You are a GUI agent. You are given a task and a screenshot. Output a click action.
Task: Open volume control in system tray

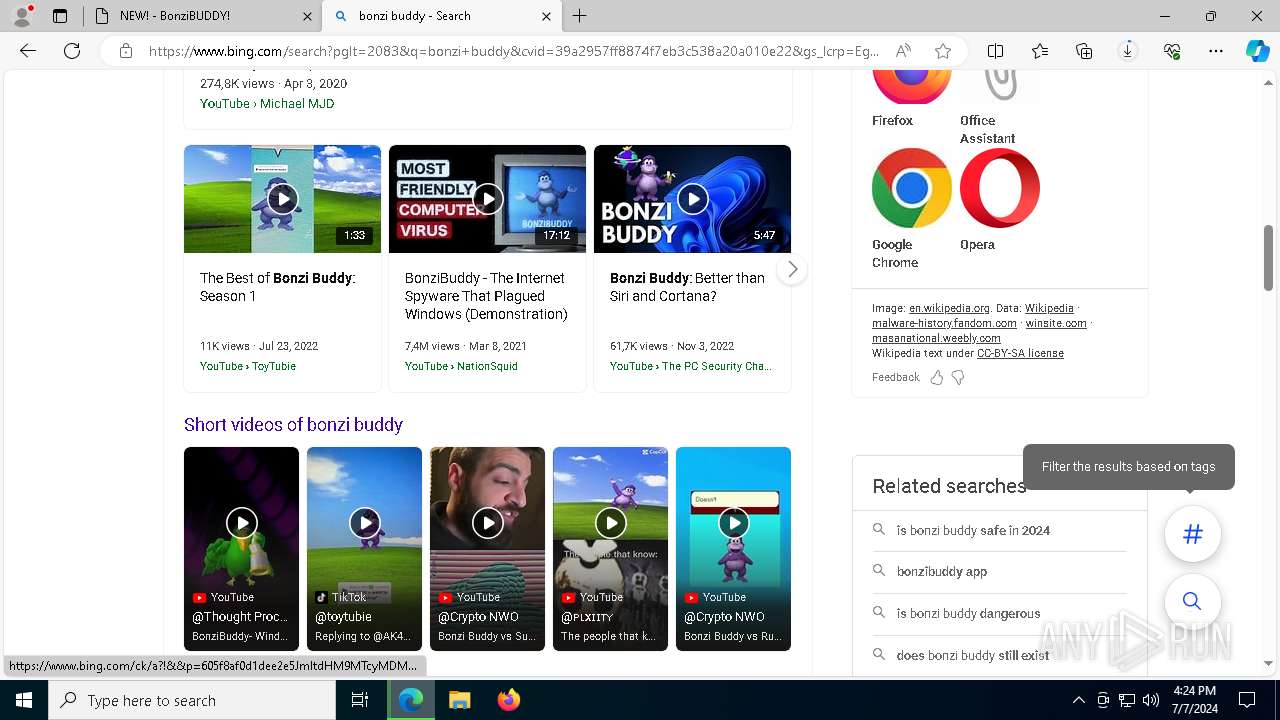[1150, 700]
